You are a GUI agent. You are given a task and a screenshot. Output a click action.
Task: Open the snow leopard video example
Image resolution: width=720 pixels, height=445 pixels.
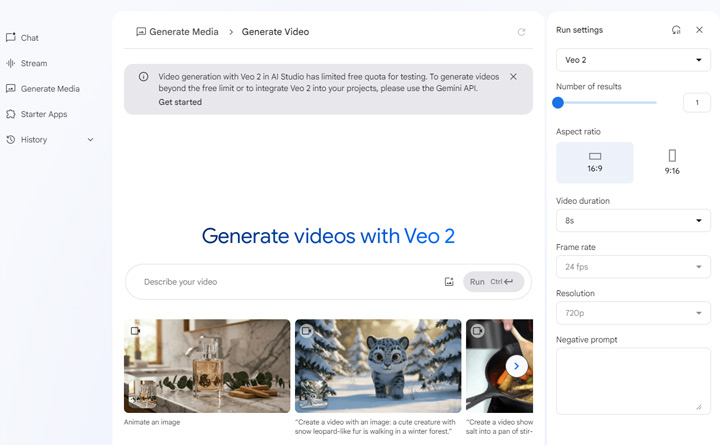pyautogui.click(x=378, y=366)
